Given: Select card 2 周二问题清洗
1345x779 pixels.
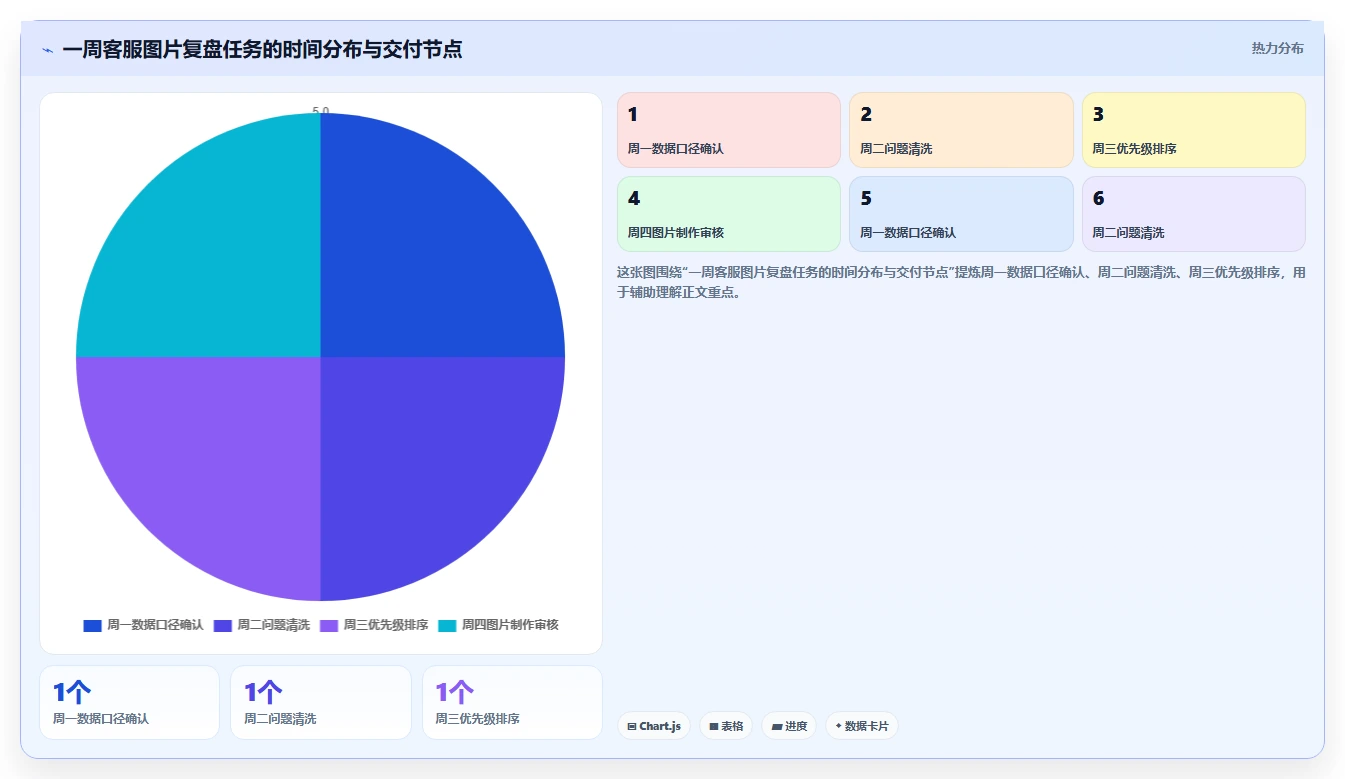Looking at the screenshot, I should click(961, 130).
